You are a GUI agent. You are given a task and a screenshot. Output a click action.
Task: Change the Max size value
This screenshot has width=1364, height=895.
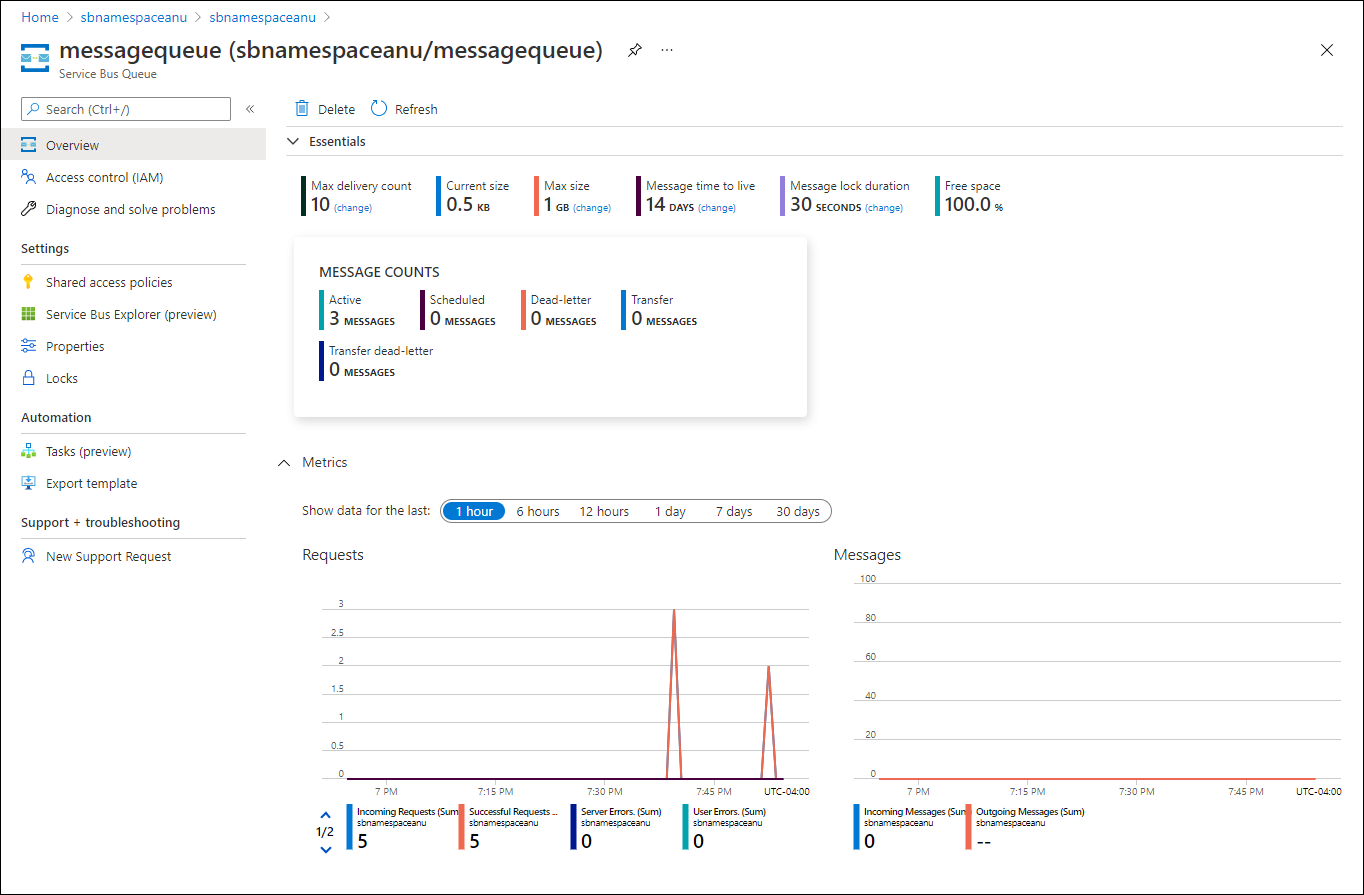[592, 208]
